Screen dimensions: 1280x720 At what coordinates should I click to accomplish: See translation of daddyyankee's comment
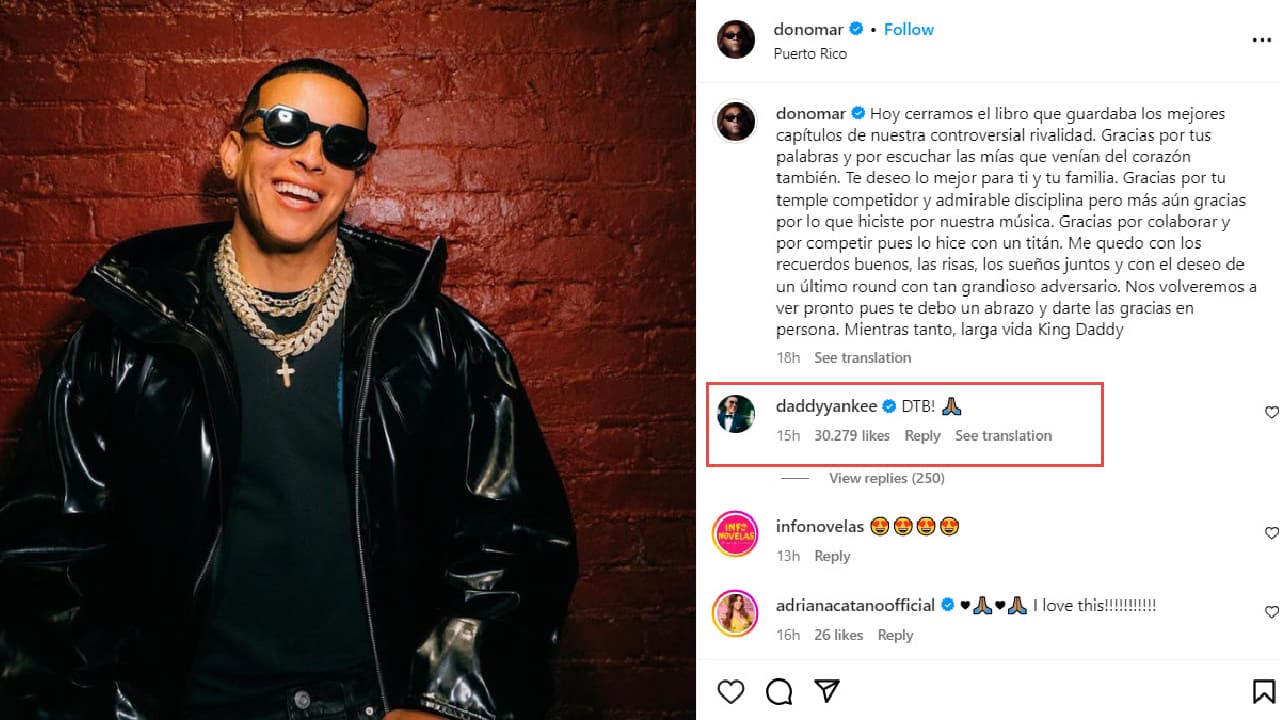coord(1003,435)
